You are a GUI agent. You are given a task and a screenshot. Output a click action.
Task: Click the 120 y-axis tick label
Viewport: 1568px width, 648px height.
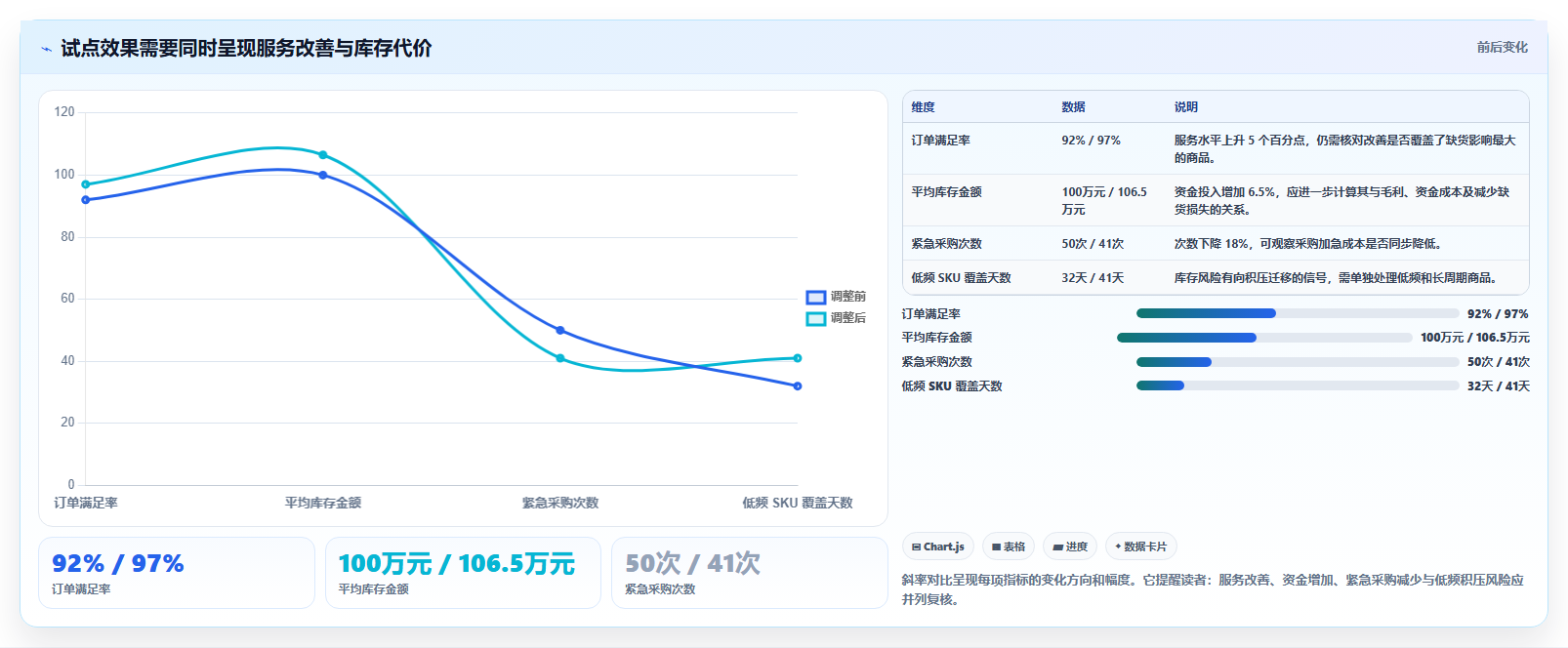pyautogui.click(x=64, y=112)
